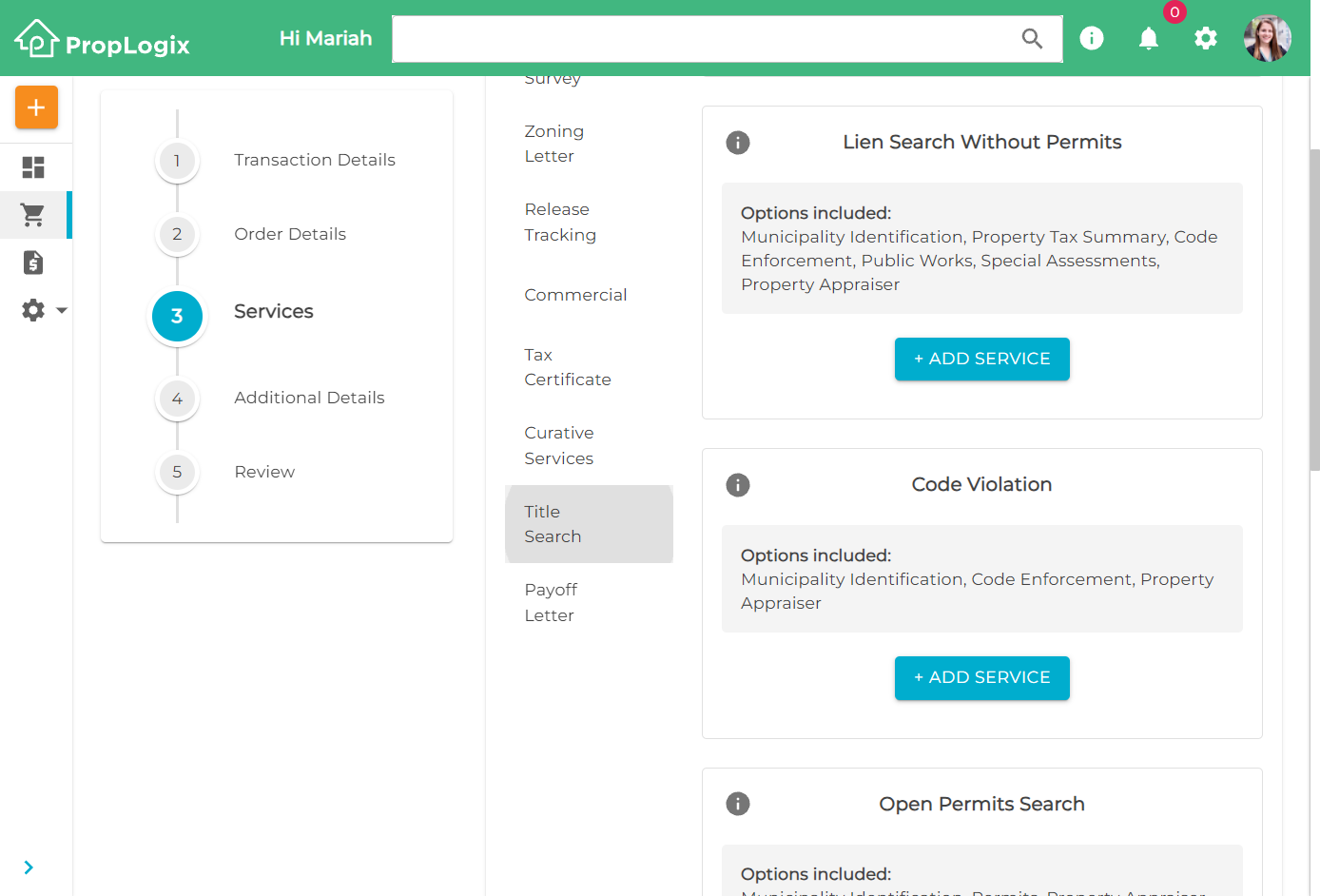Click the PropLogix home logo
1320x896 pixels.
tap(102, 39)
